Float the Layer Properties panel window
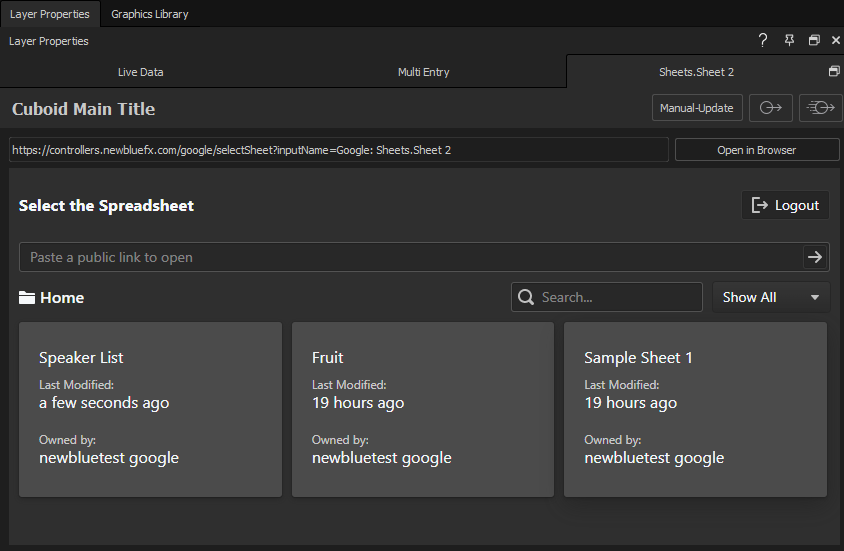Screen dimensions: 844x551 click(814, 41)
